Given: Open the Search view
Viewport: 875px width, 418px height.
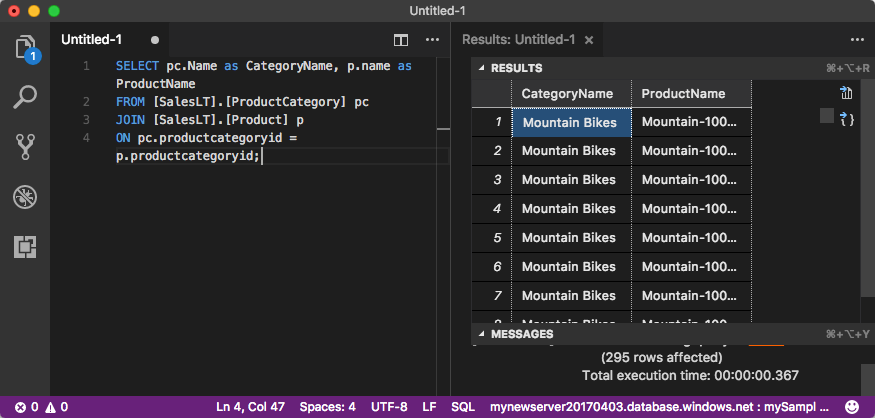Looking at the screenshot, I should tap(25, 97).
